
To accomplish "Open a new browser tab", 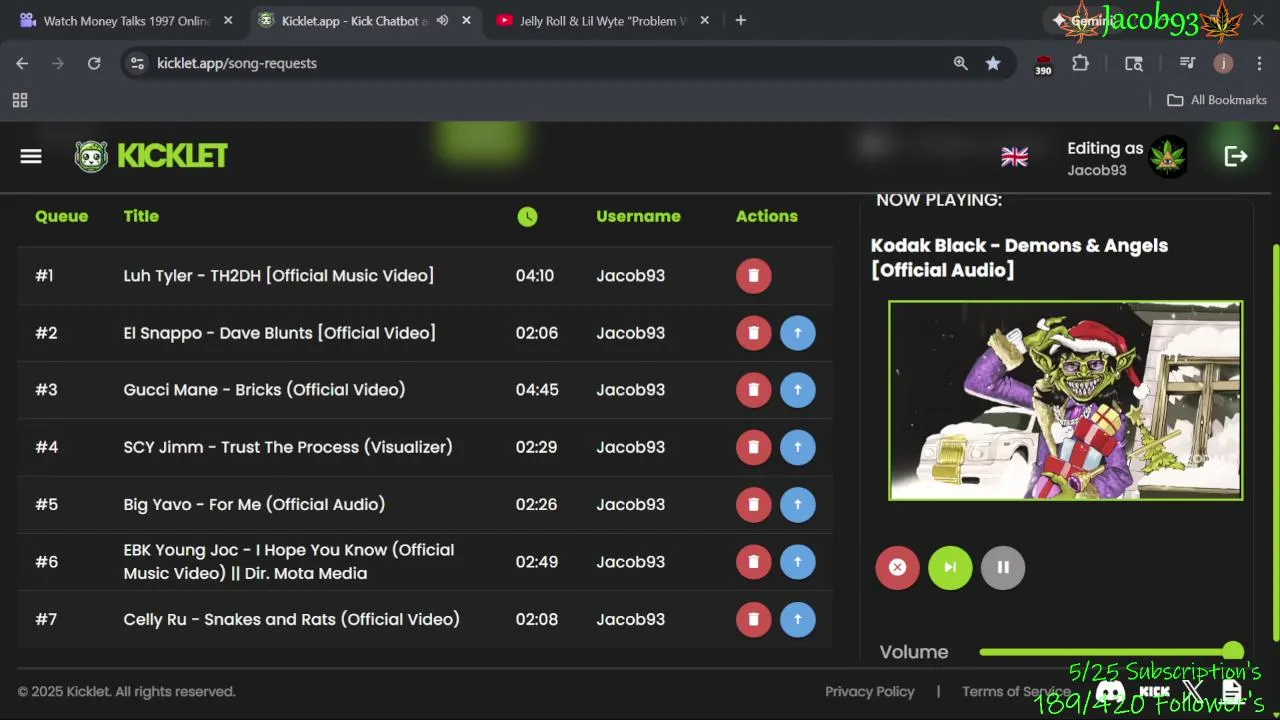I will point(740,20).
